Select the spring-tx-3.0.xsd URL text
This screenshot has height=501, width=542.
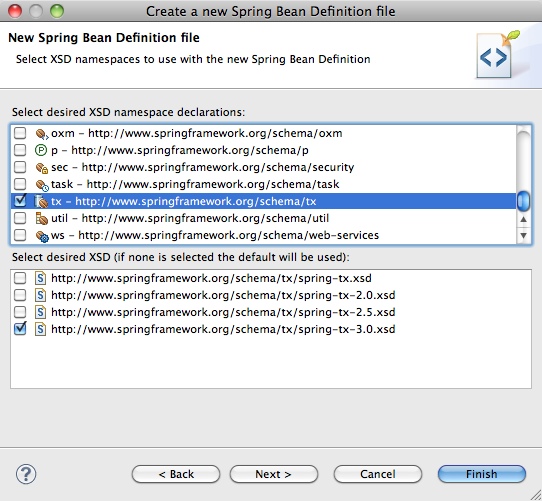tap(223, 329)
